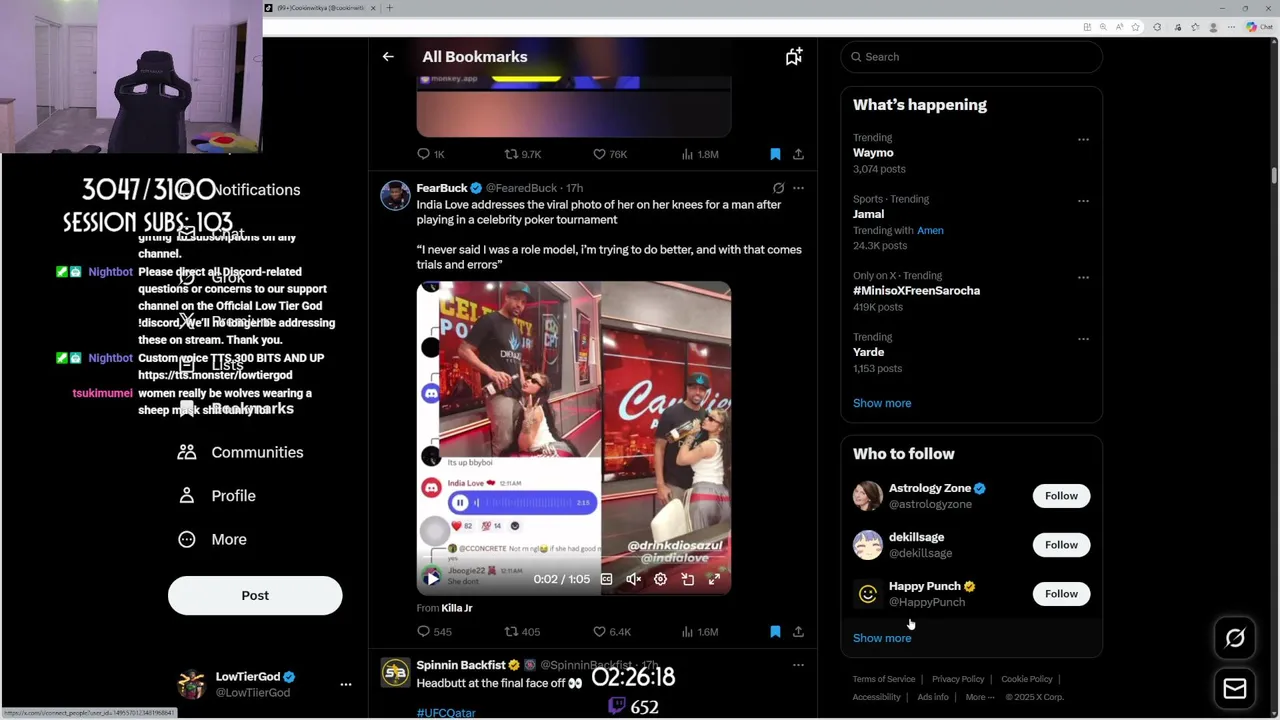Unmute the video player
This screenshot has width=1280, height=720.
(x=633, y=579)
